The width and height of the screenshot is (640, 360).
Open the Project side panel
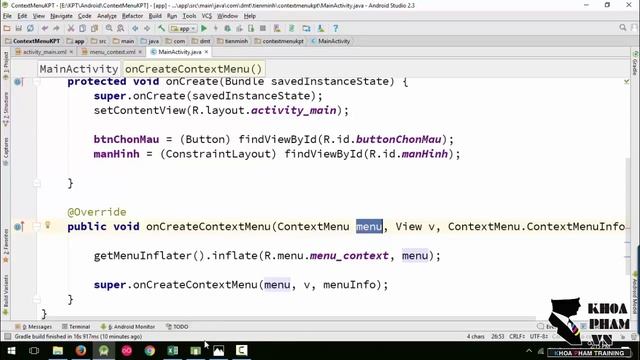coord(6,65)
